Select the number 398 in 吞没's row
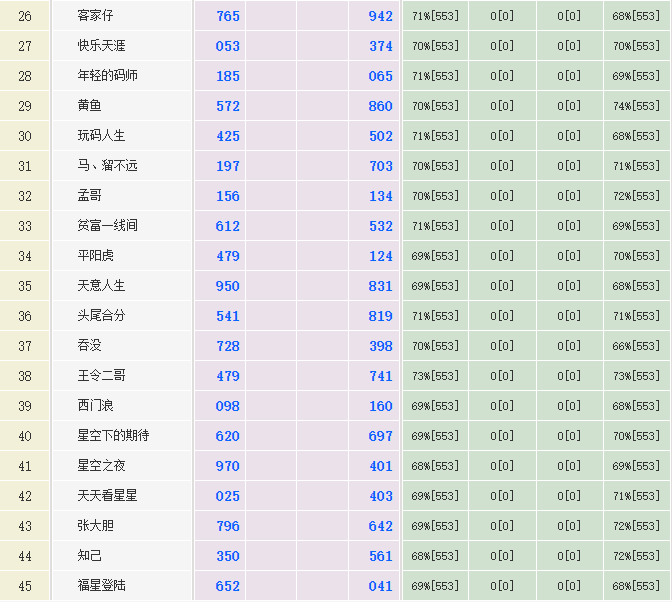This screenshot has height=602, width=672. [x=380, y=346]
